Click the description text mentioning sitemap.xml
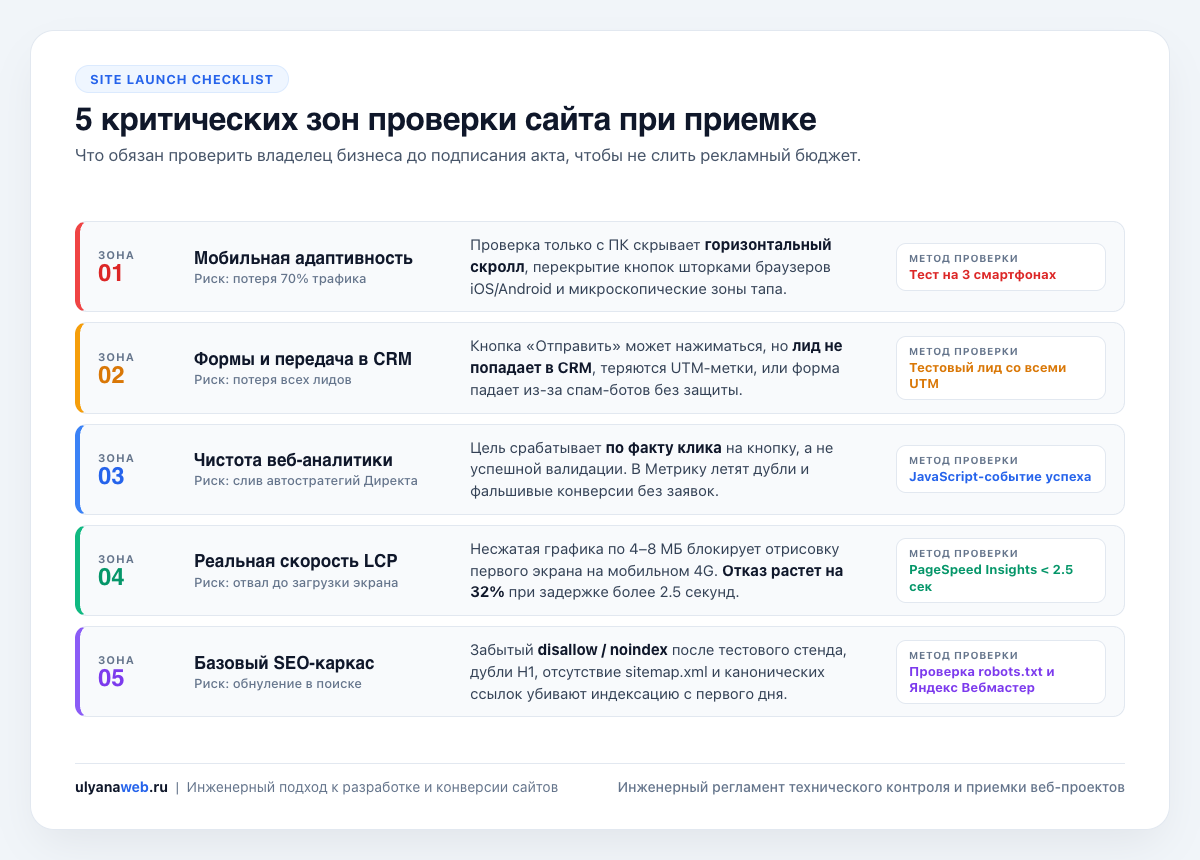1200x860 pixels. tap(658, 672)
